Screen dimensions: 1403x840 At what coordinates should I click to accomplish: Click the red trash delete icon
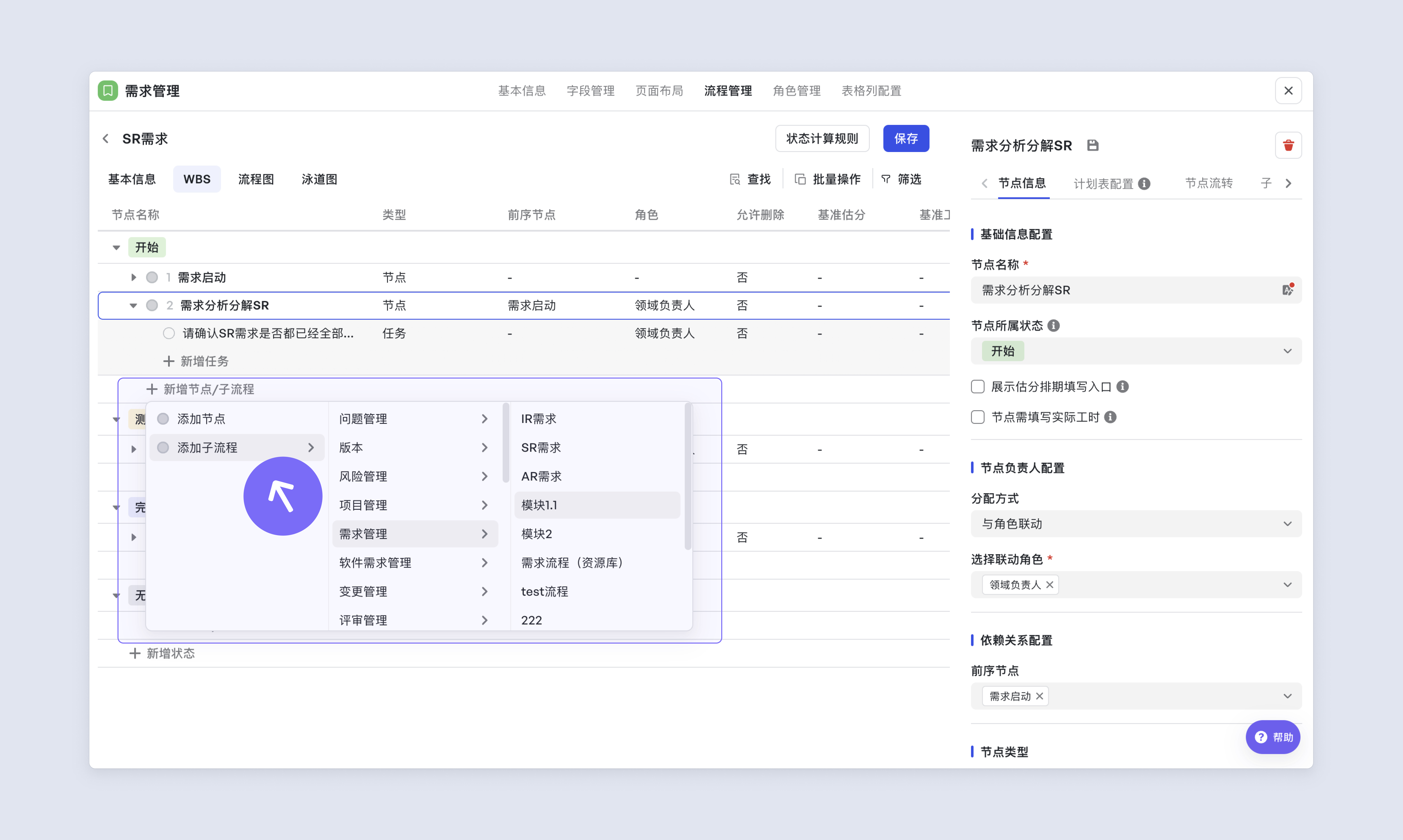tap(1288, 146)
